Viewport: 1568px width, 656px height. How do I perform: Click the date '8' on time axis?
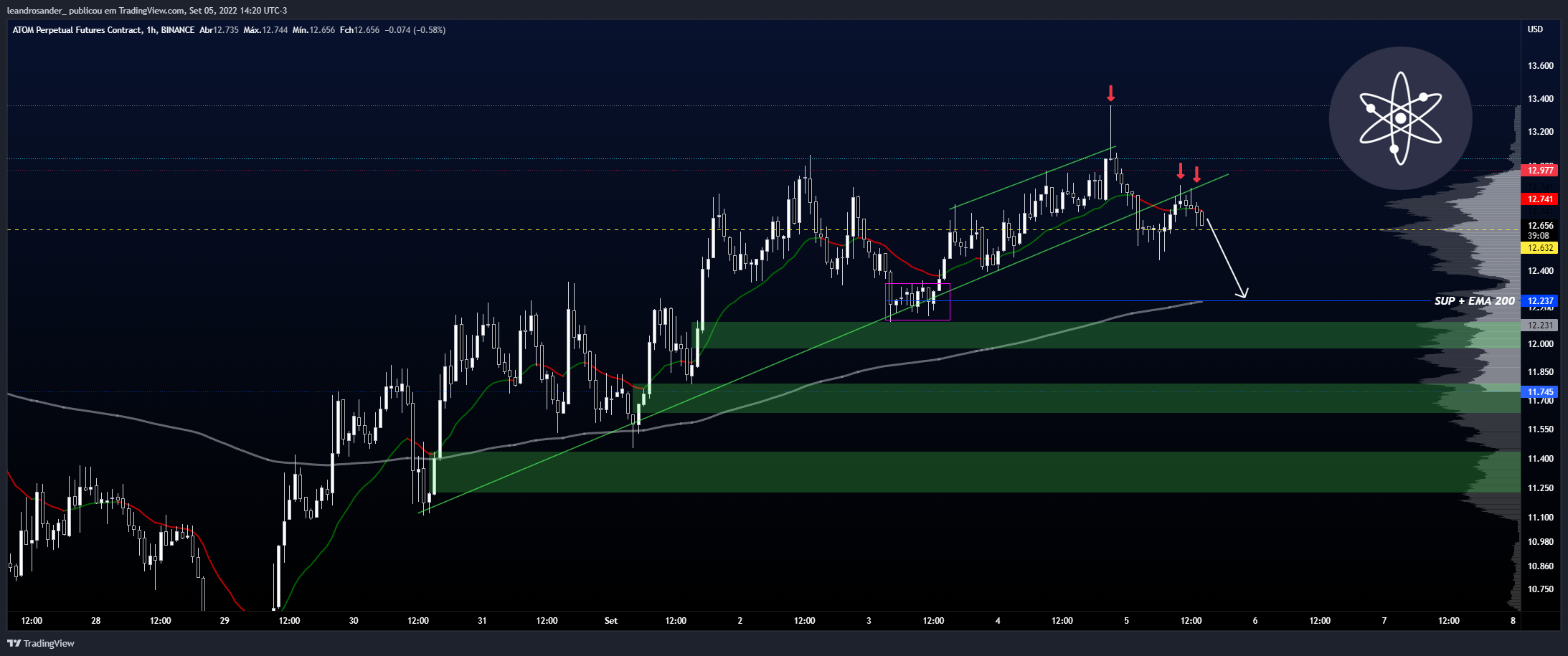(x=1513, y=621)
